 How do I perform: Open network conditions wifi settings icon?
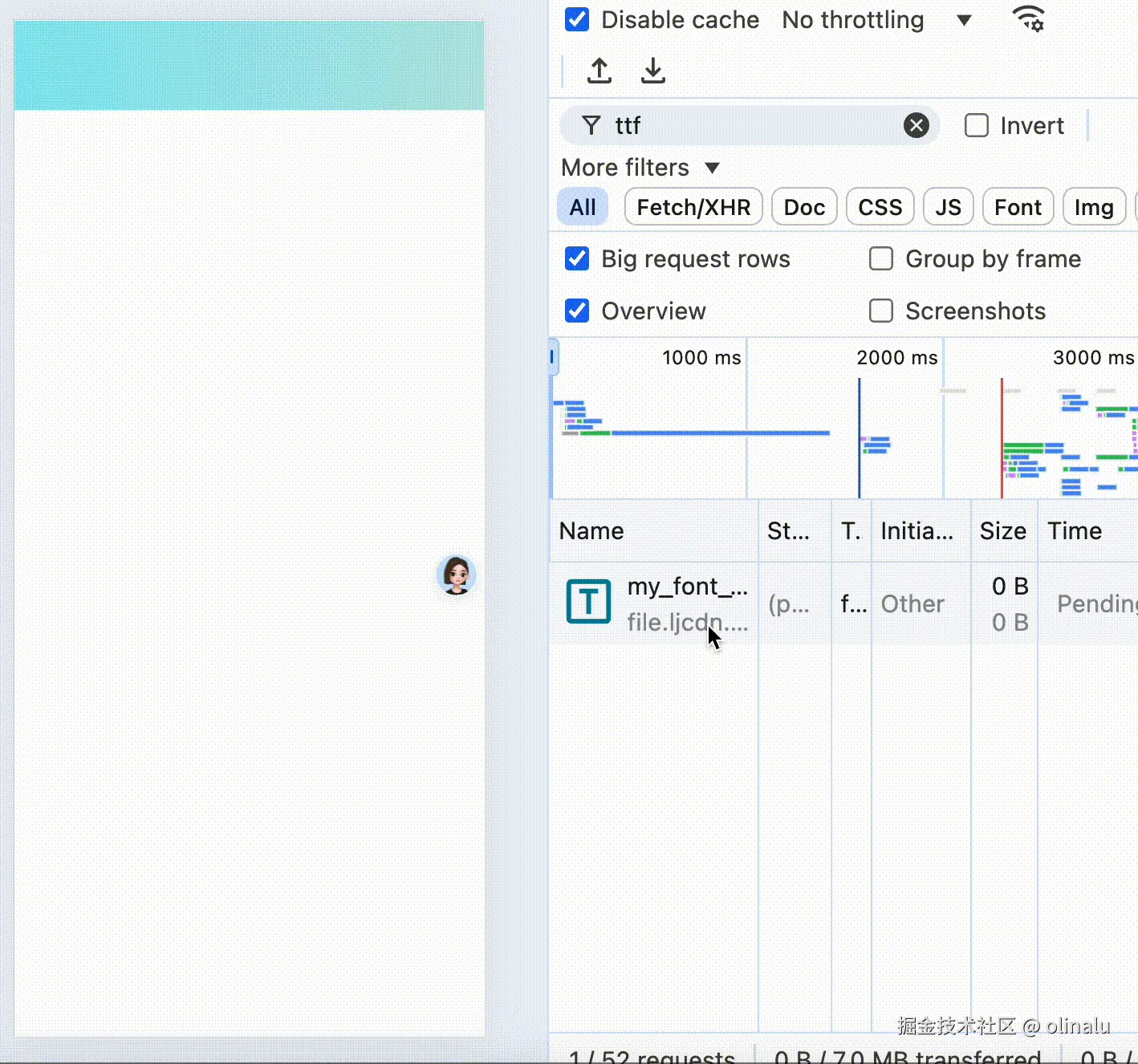click(1029, 19)
